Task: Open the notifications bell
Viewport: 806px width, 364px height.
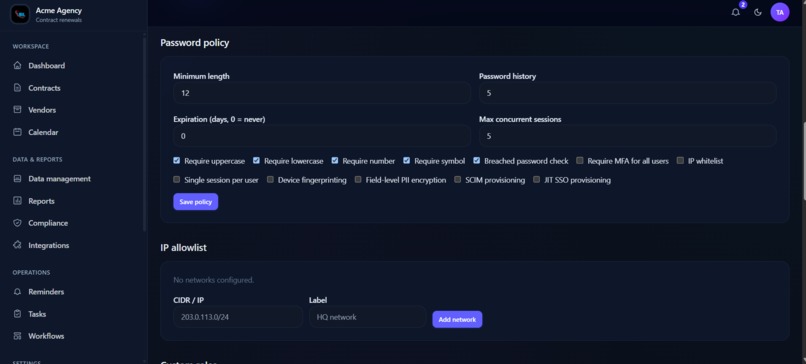Action: pos(736,12)
